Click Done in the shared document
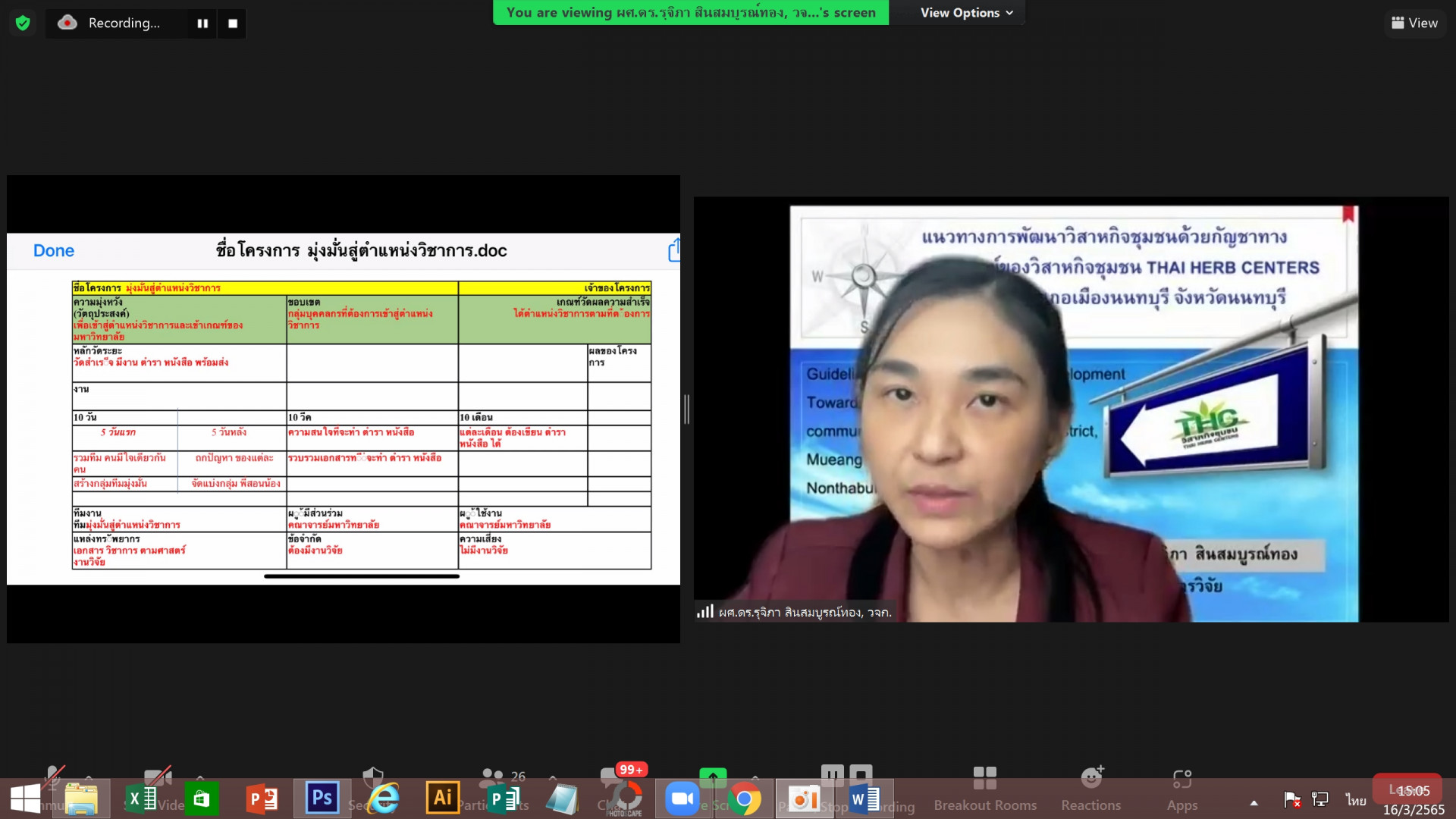Screen dimensions: 1456x819 pos(53,250)
